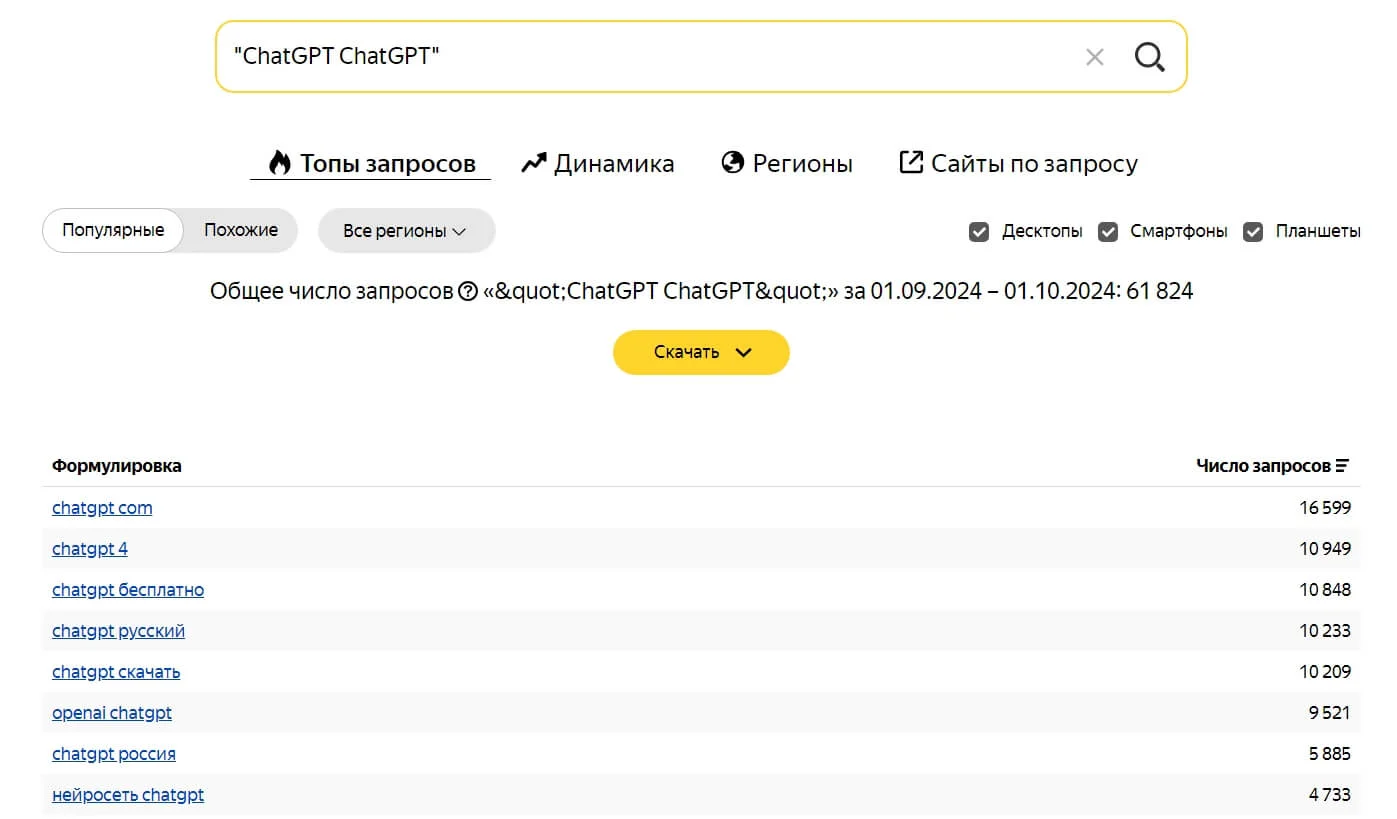Screen dimensions: 1397x819
Task: Uncheck the Десктопы checkbox
Action: pyautogui.click(x=979, y=232)
